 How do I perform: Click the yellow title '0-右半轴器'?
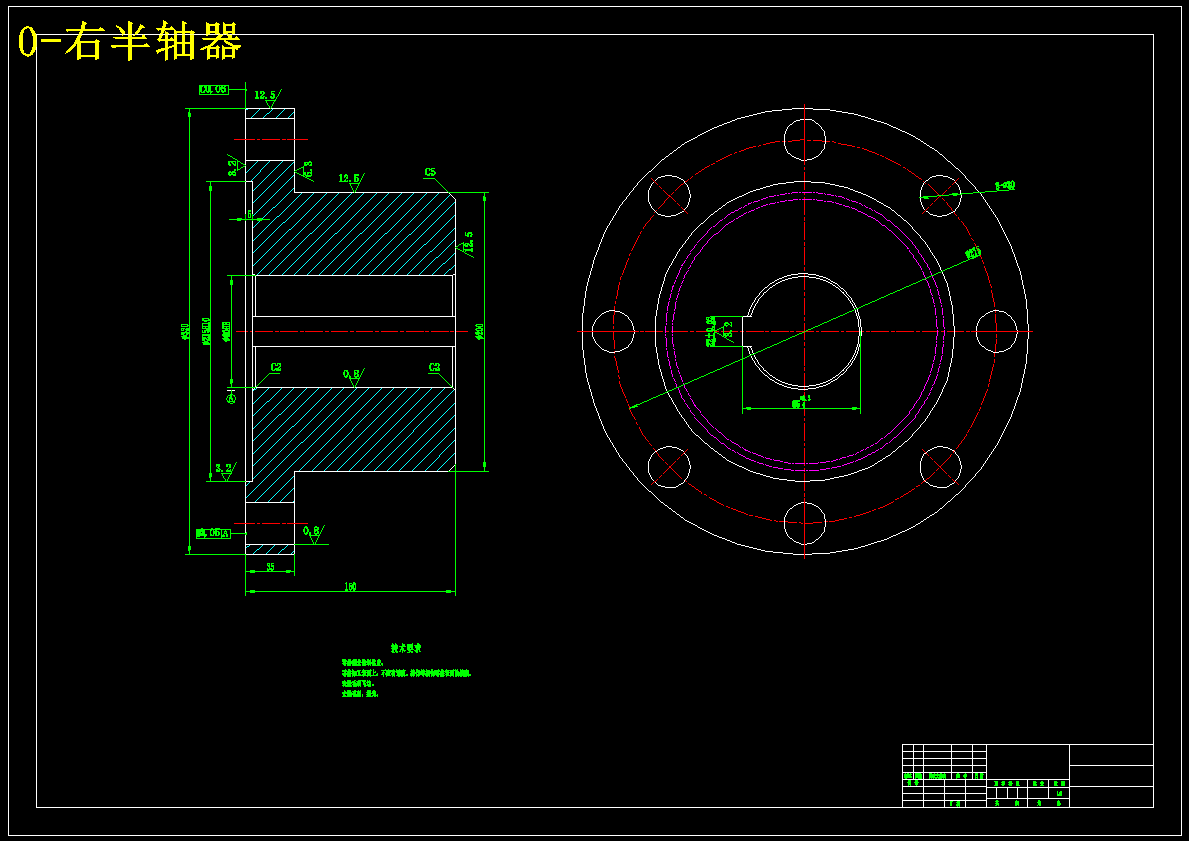click(130, 42)
